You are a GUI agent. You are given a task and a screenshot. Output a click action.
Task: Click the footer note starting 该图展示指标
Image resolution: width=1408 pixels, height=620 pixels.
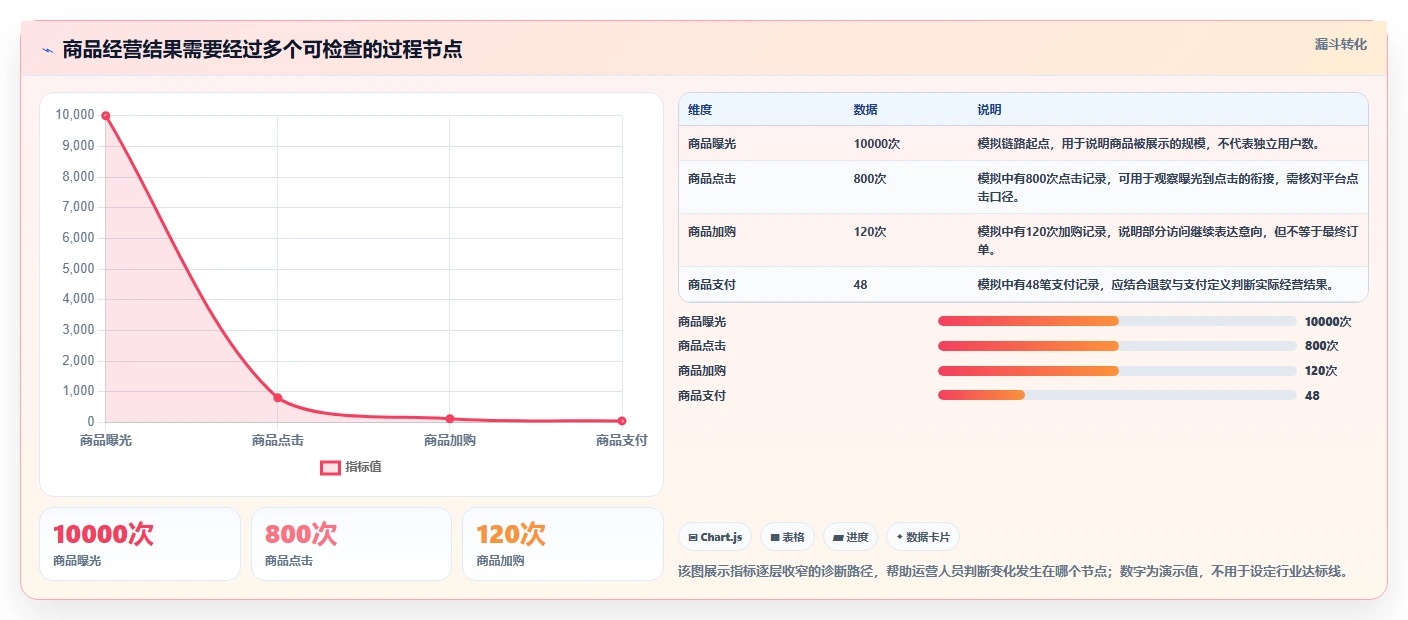1014,572
